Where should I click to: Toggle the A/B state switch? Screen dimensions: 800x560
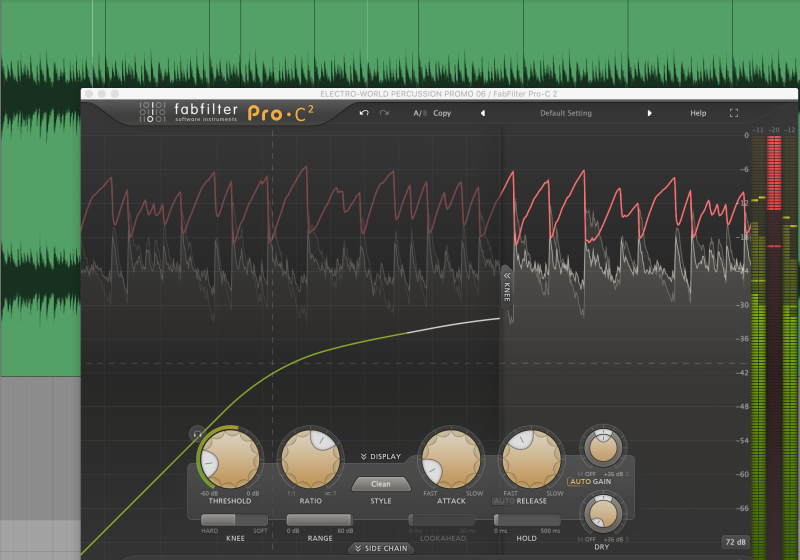coord(419,113)
